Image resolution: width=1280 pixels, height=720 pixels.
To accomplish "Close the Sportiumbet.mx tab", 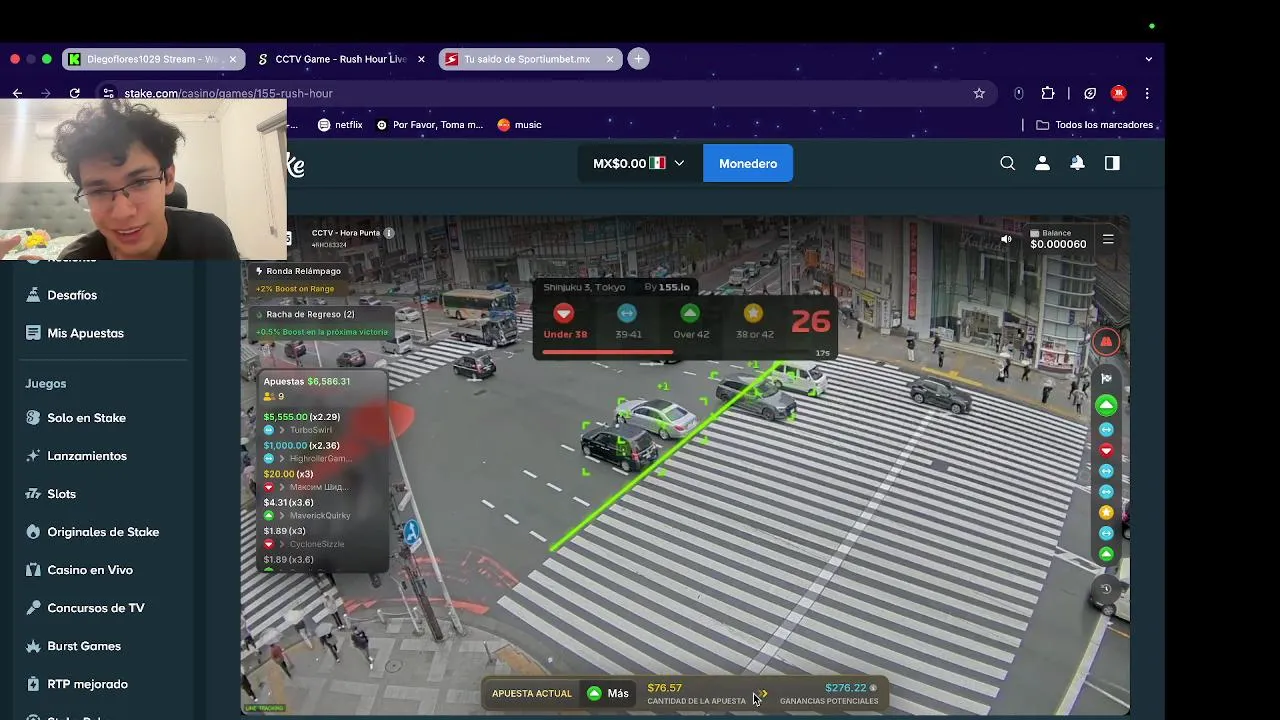I will tap(610, 59).
